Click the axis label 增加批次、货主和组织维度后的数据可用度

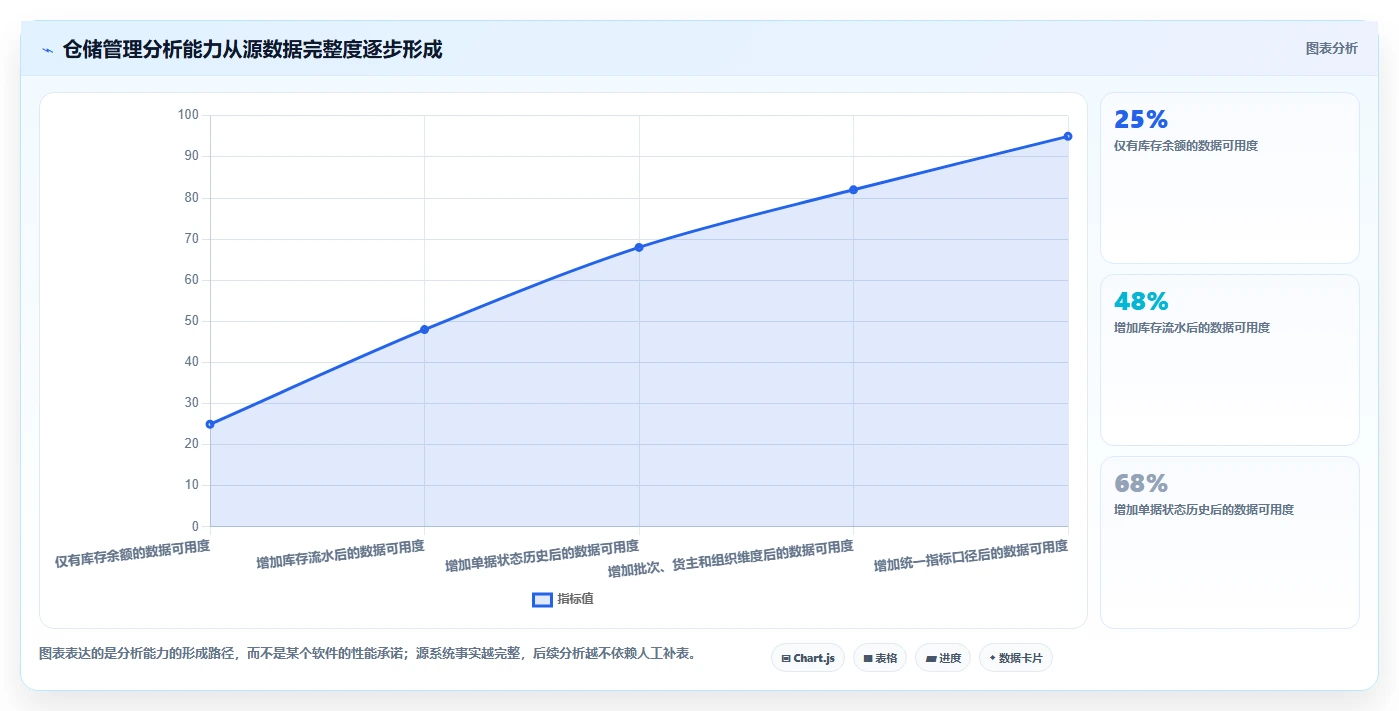(731, 559)
